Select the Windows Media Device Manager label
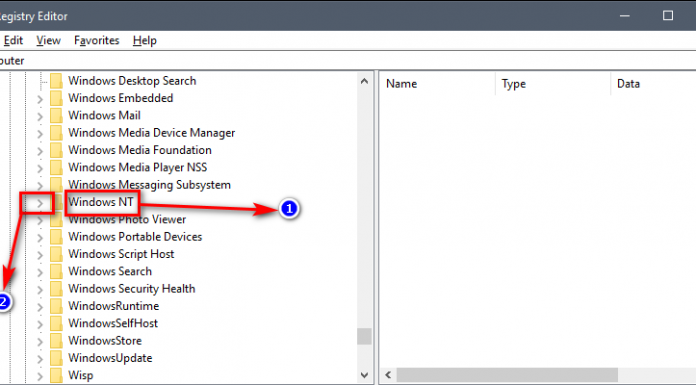 (x=152, y=133)
